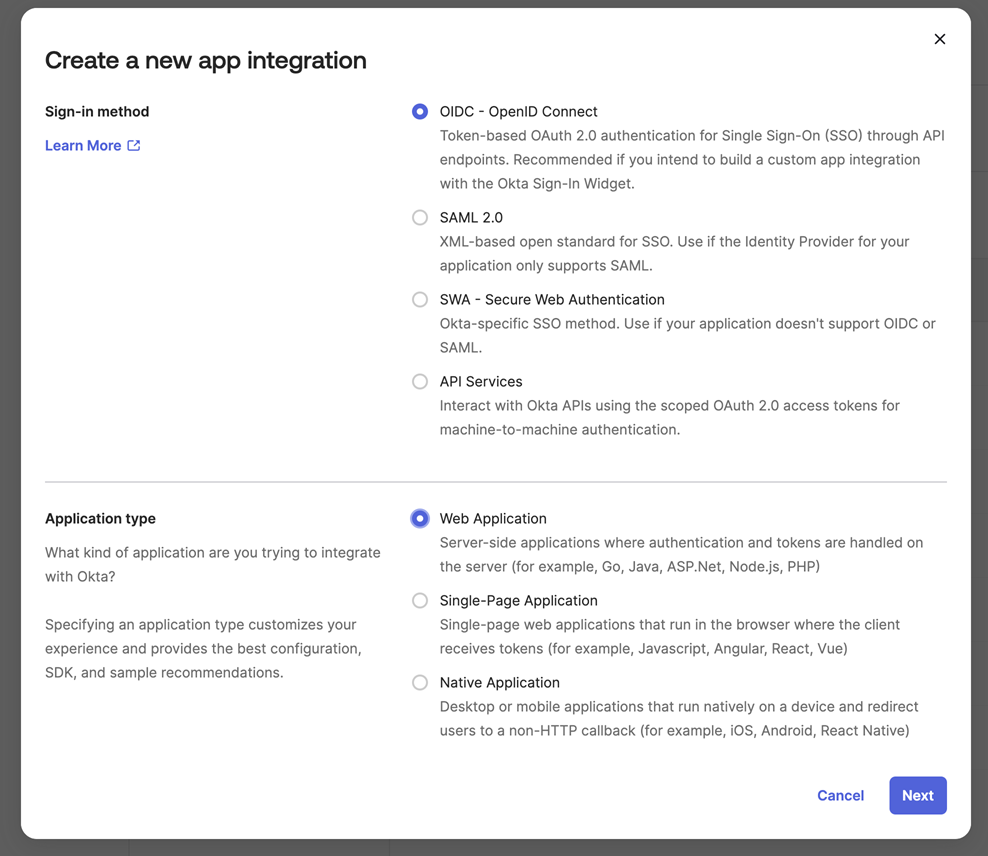
Task: Click the 'OIDC - OpenID Connect' label text
Action: (x=518, y=112)
